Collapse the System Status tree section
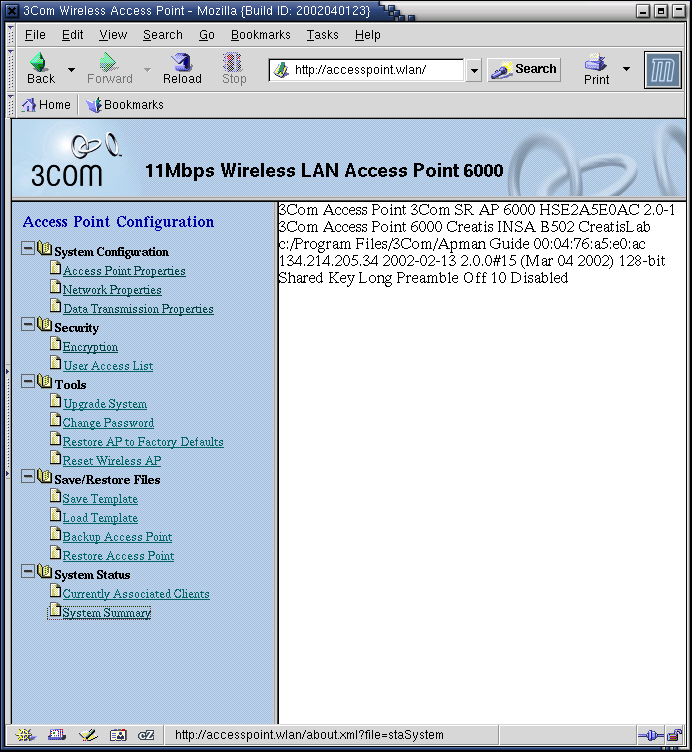This screenshot has height=752, width=692. click(28, 571)
